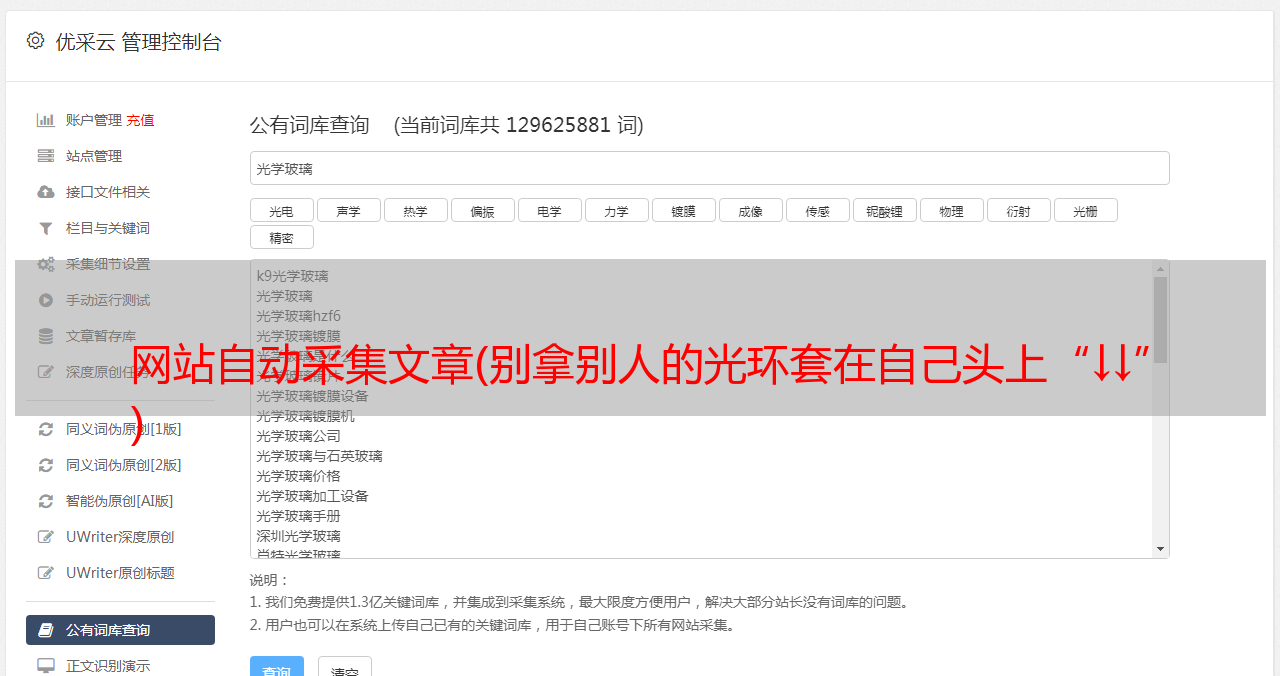Select the 光栅 keyword tag
This screenshot has height=676, width=1280.
point(1085,210)
